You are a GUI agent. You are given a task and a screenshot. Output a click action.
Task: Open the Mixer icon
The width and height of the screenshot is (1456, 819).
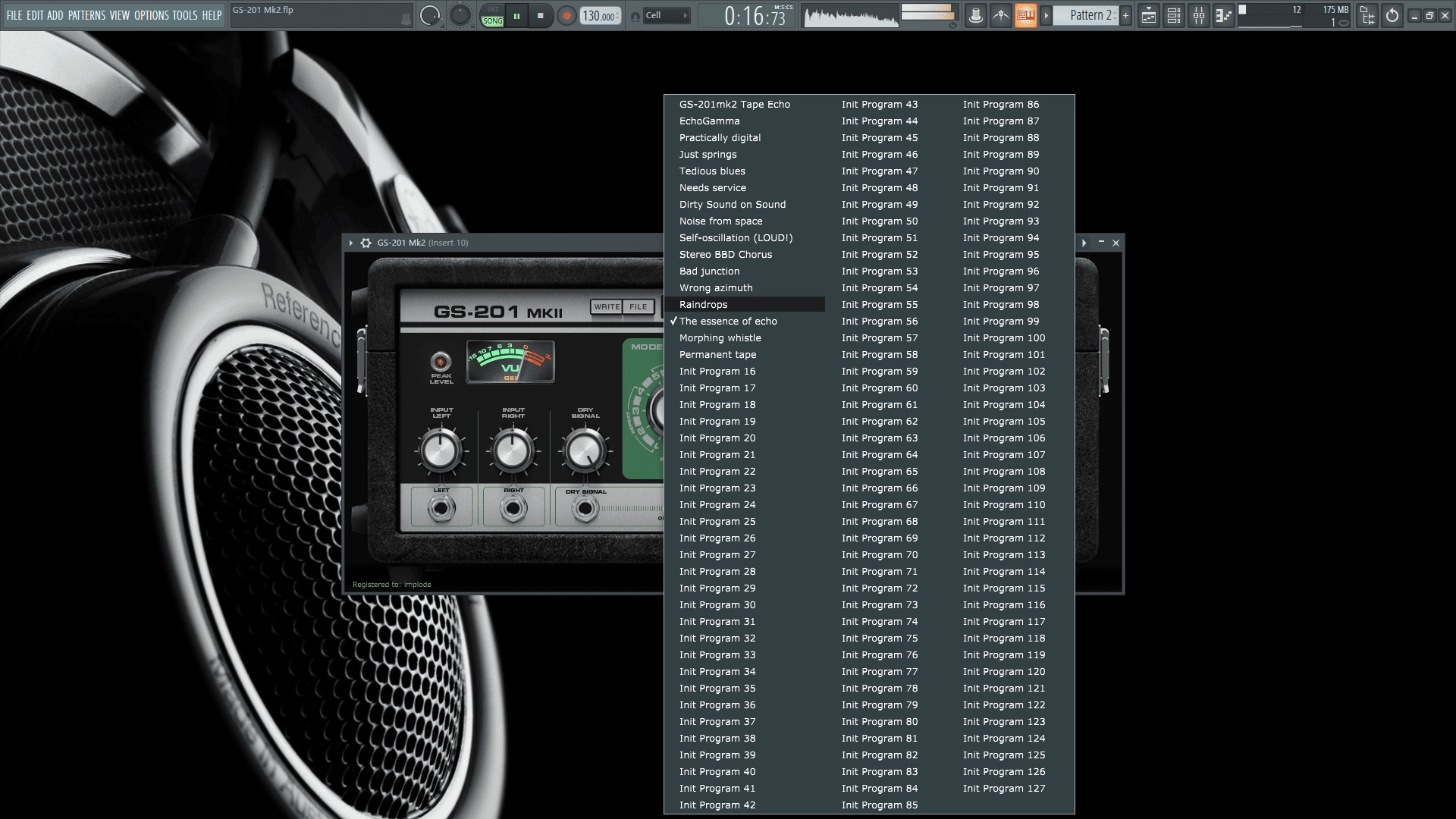coord(1199,15)
